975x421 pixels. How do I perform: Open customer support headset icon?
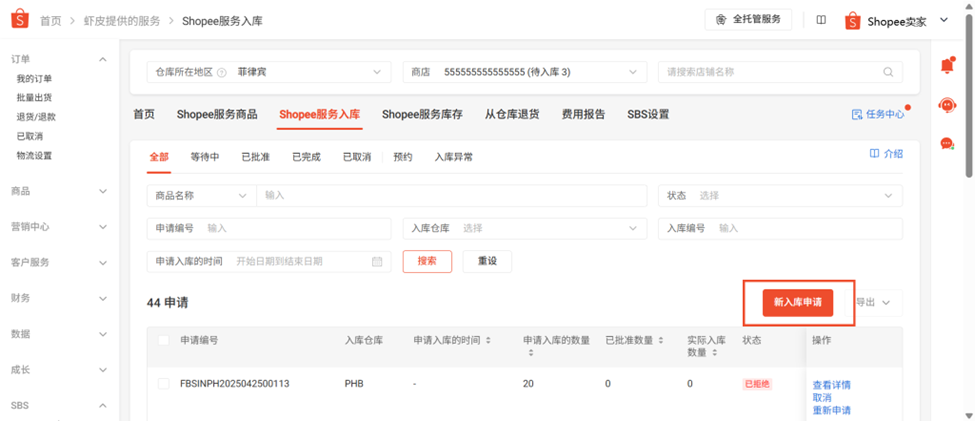point(947,105)
